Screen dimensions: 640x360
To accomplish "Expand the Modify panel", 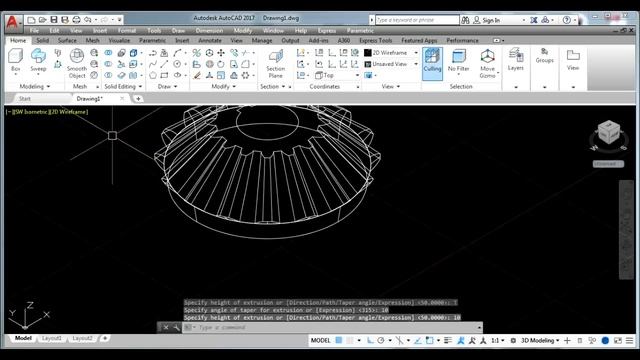I will click(223, 87).
